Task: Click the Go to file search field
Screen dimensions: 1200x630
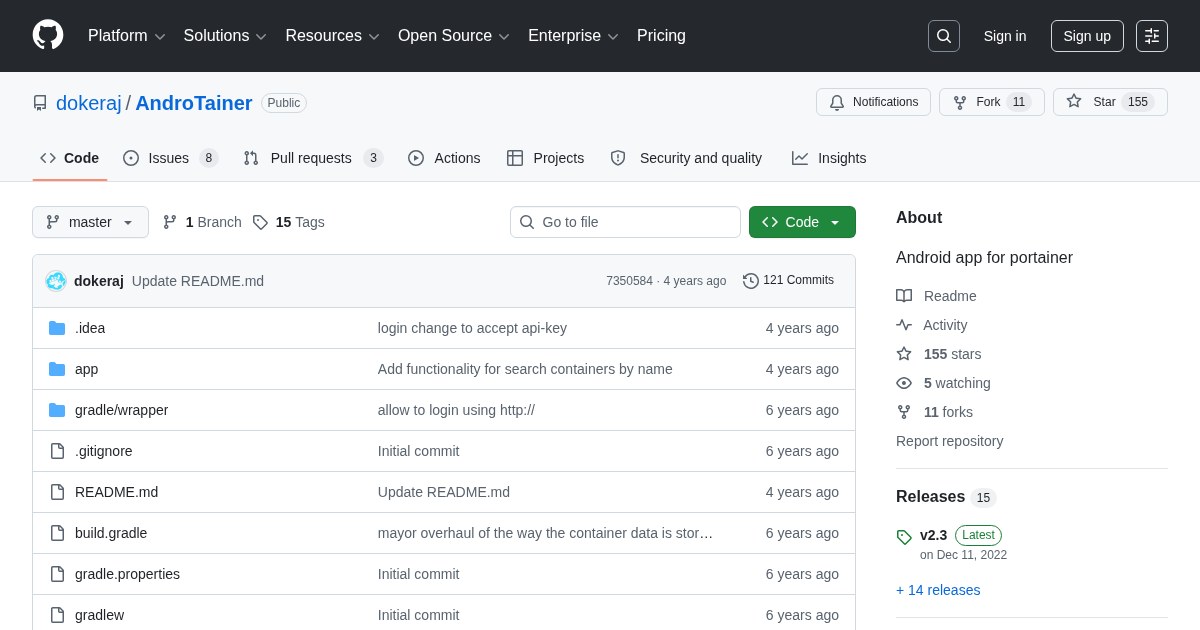Action: tap(625, 222)
